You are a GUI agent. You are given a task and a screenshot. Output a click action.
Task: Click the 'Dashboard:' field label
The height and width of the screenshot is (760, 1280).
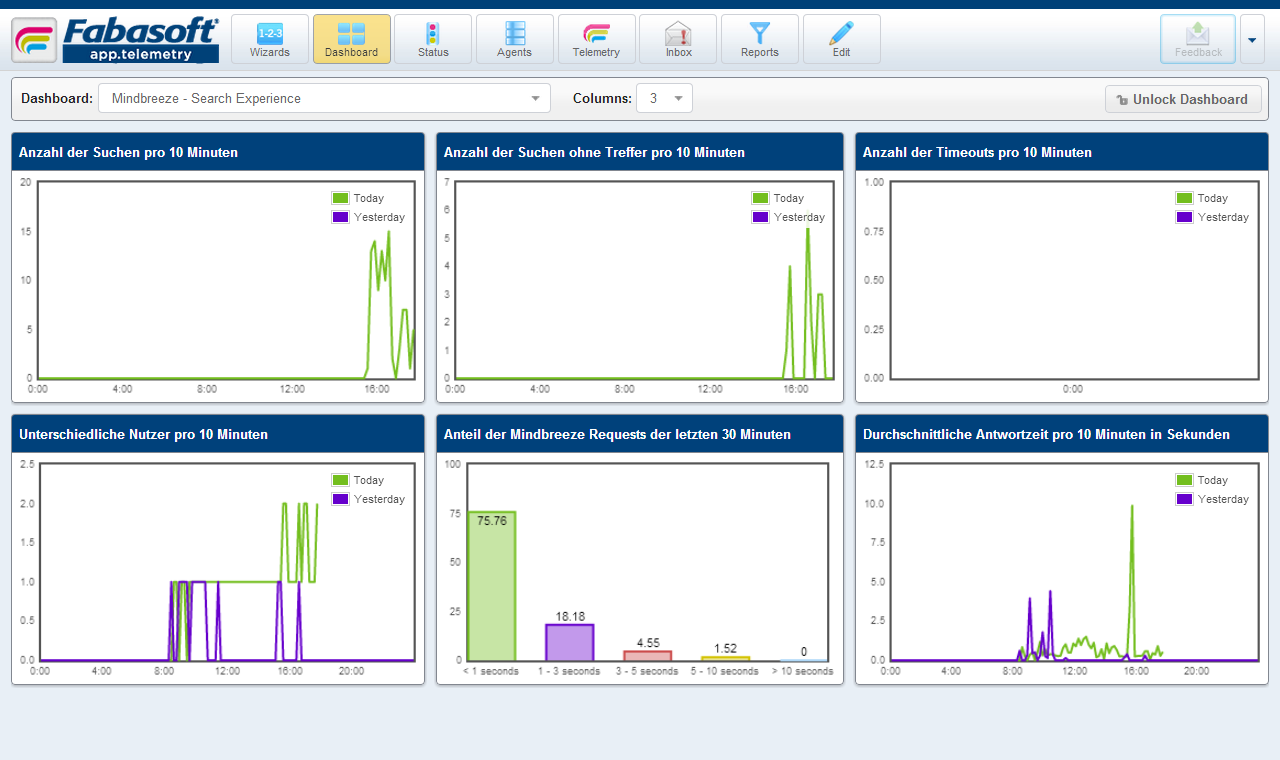click(x=57, y=98)
